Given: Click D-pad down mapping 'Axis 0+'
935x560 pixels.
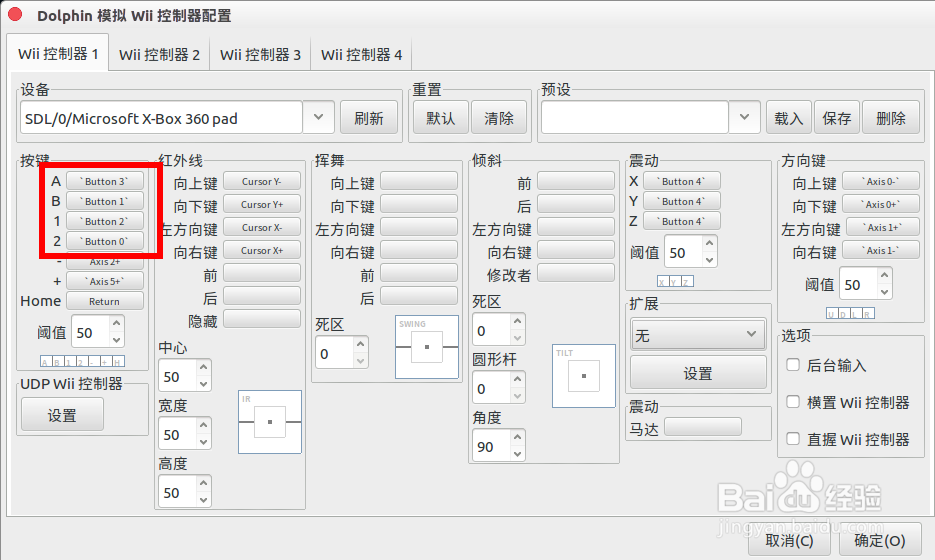Looking at the screenshot, I should (x=881, y=205).
